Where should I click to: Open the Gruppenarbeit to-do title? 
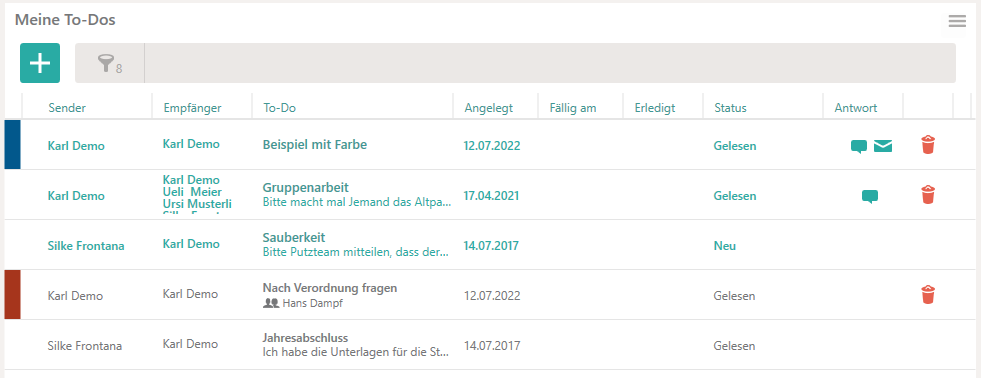coord(305,188)
